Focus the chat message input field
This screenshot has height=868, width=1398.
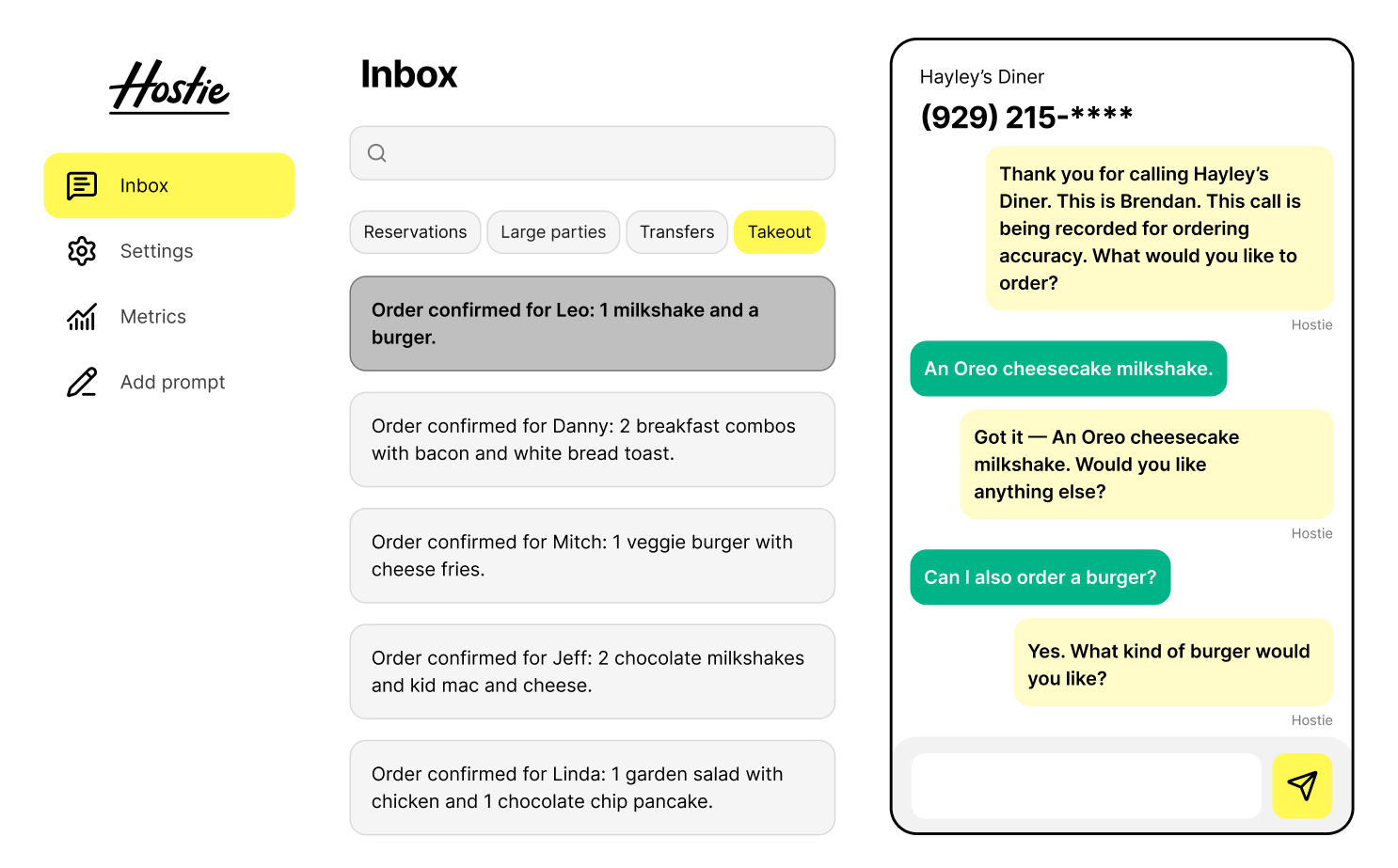[x=1087, y=785]
